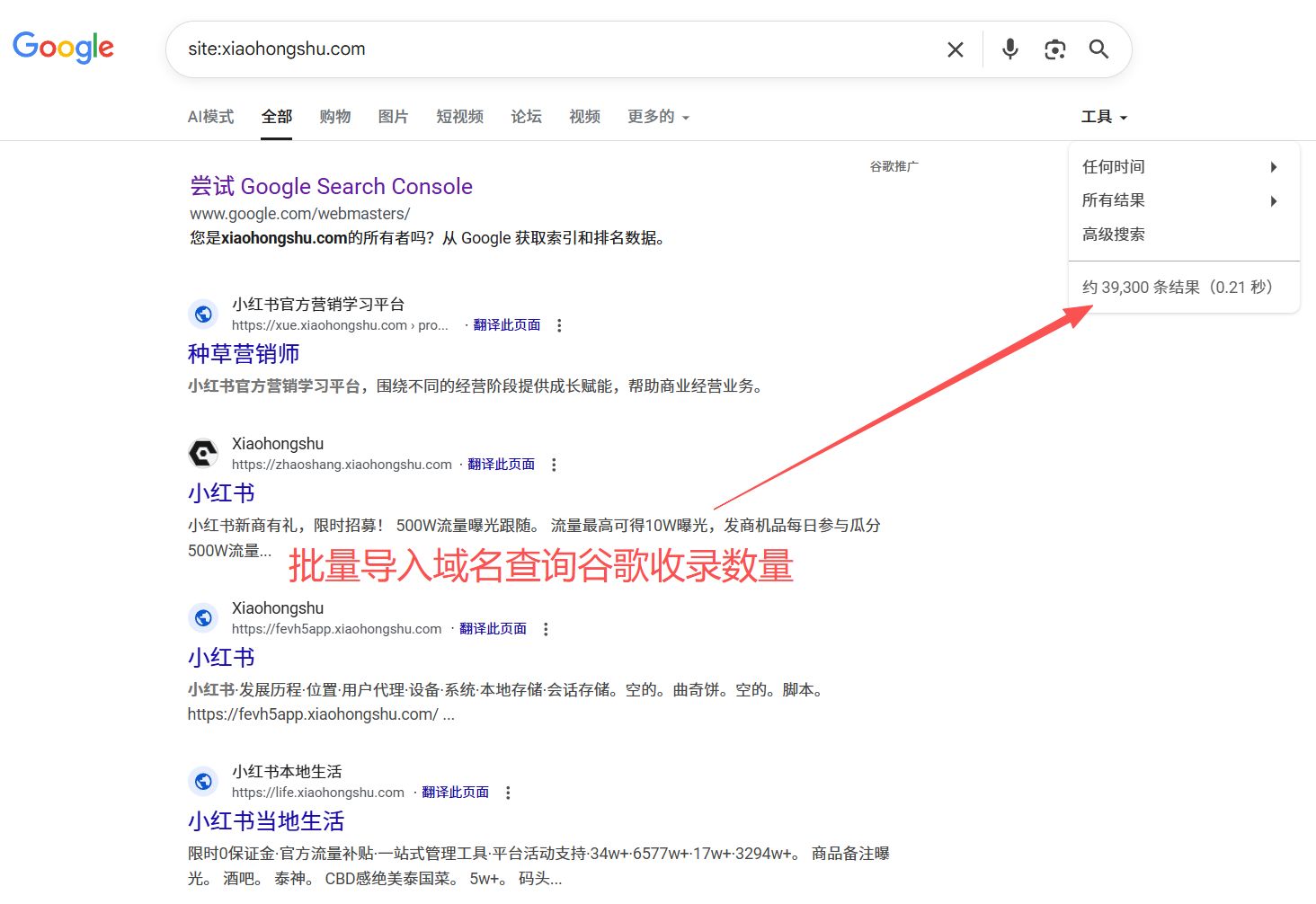Expand the 所有结果 filter
This screenshot has height=904, width=1316.
[x=1184, y=200]
